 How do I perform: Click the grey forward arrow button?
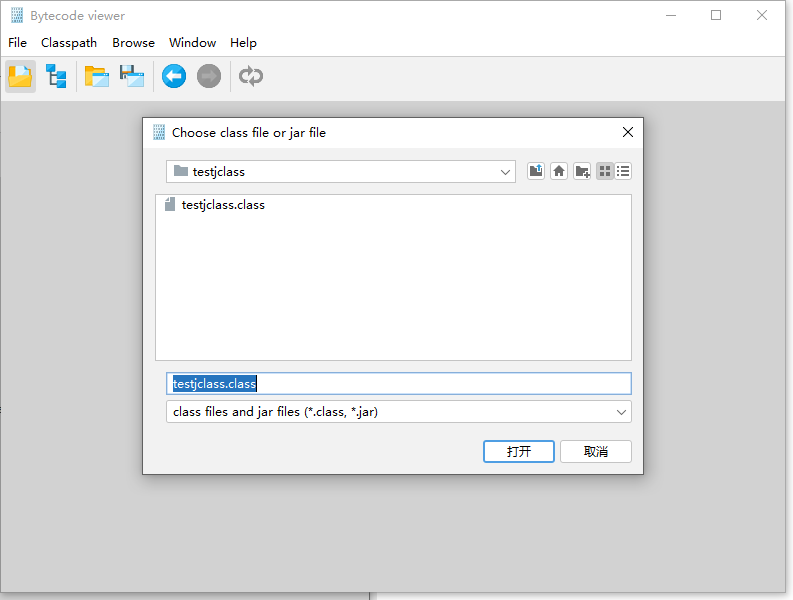(x=209, y=76)
